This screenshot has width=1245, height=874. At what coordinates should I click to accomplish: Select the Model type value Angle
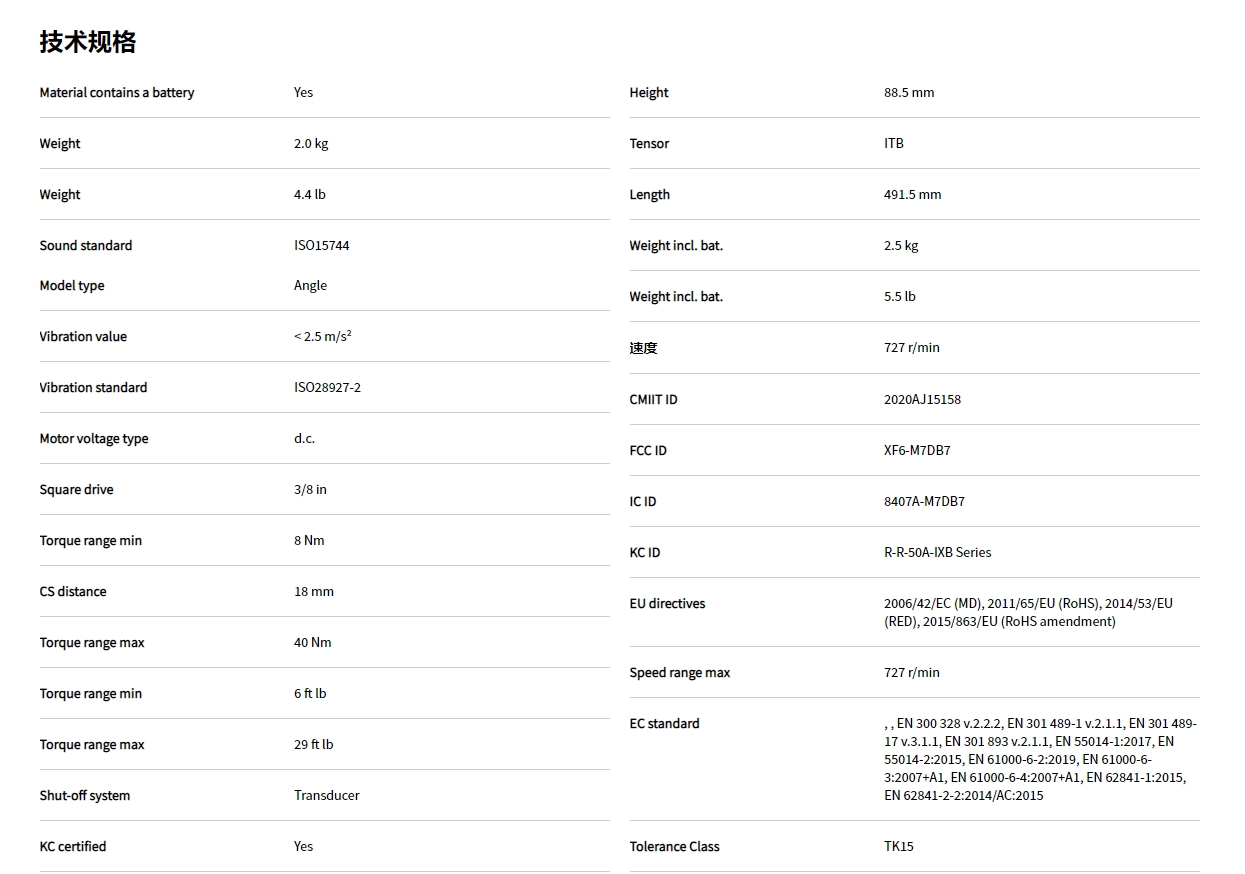click(x=310, y=285)
